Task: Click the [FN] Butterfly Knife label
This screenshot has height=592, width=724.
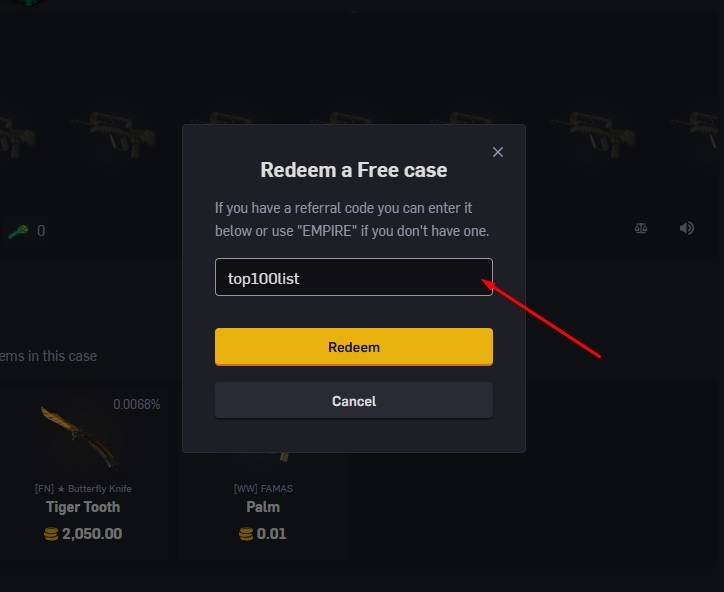Action: (x=82, y=488)
